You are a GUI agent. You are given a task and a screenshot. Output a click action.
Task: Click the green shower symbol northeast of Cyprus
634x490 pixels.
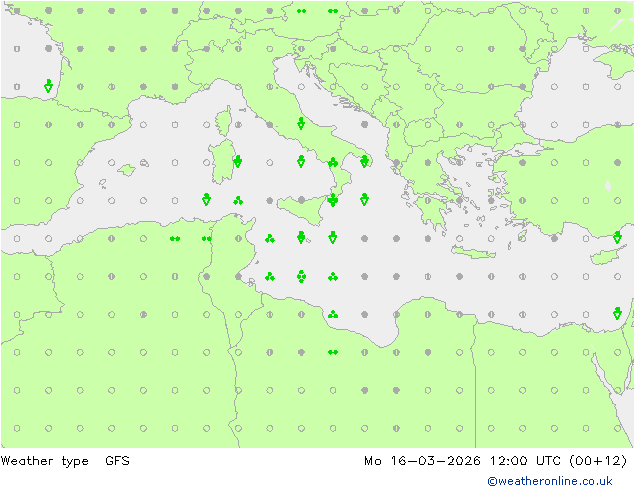tap(617, 237)
